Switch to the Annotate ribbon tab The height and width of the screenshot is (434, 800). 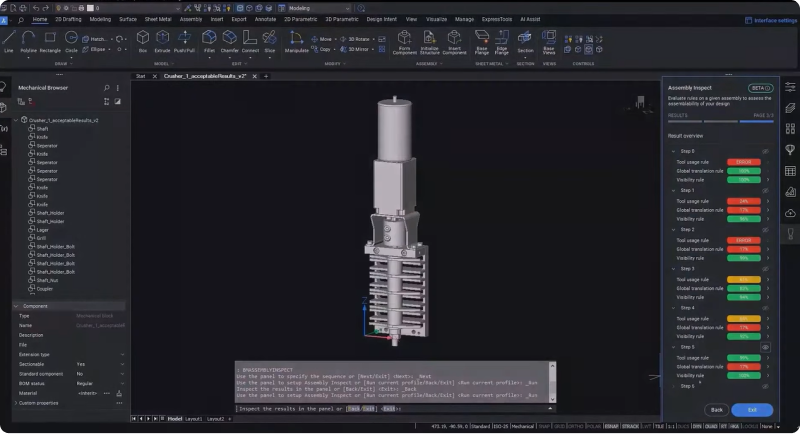coord(265,19)
